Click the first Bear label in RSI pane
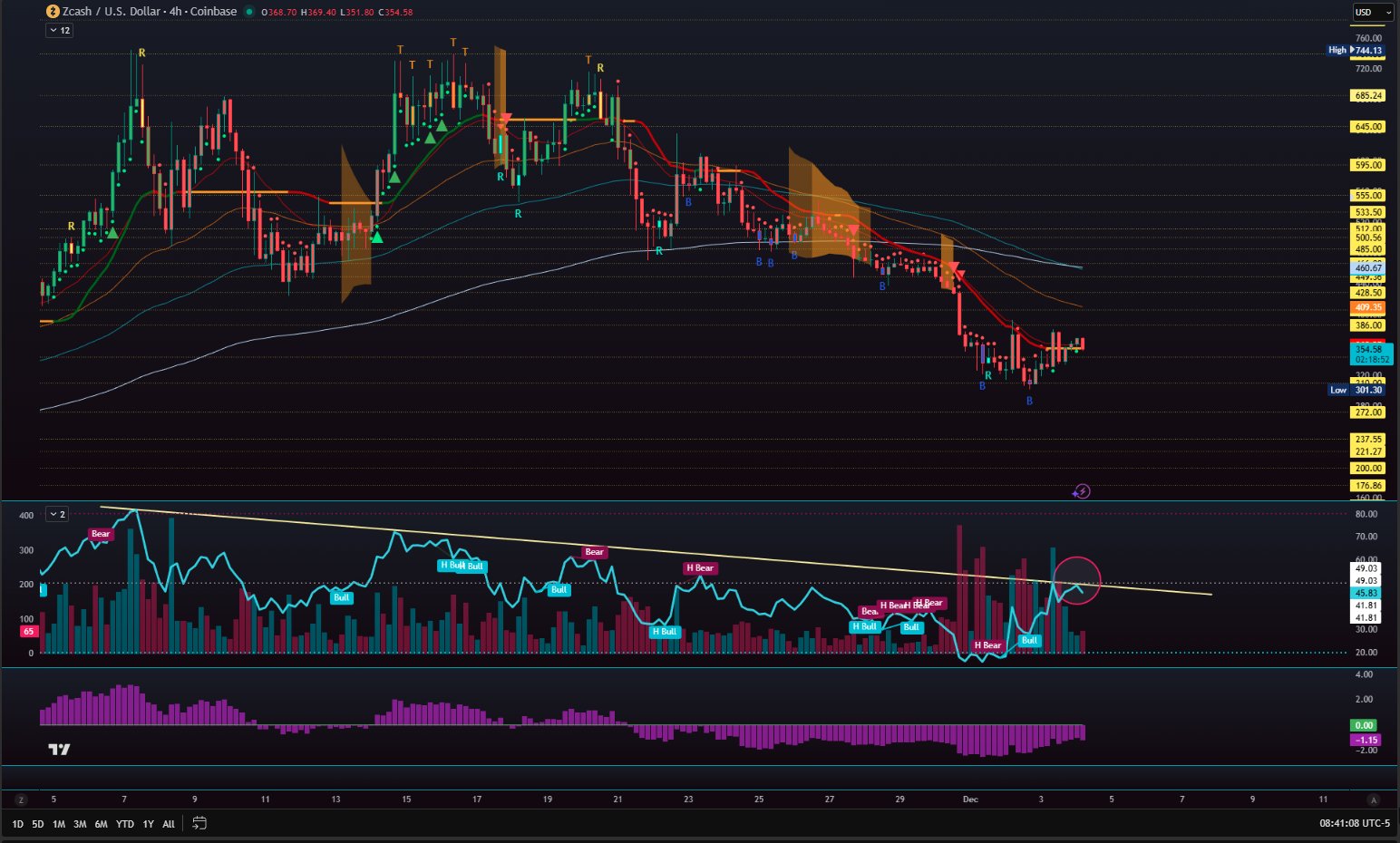This screenshot has width=1400, height=843. [101, 534]
